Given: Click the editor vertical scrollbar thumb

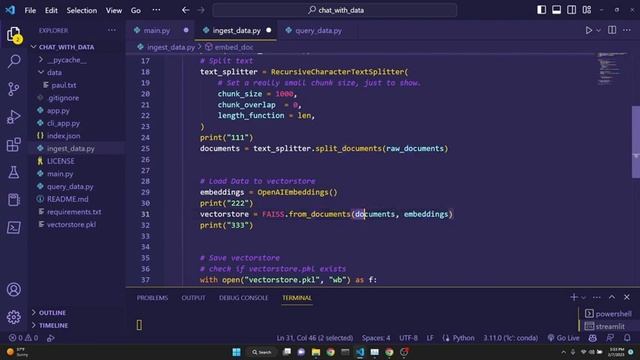Looking at the screenshot, I should (x=636, y=142).
